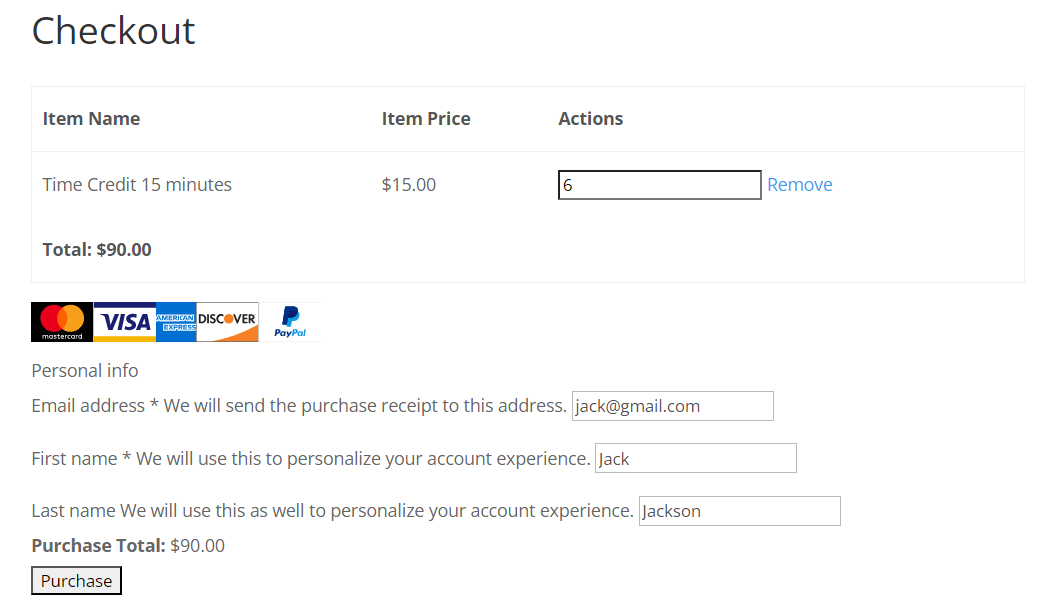Click the PayPal logo
This screenshot has width=1050, height=610.
tap(290, 322)
